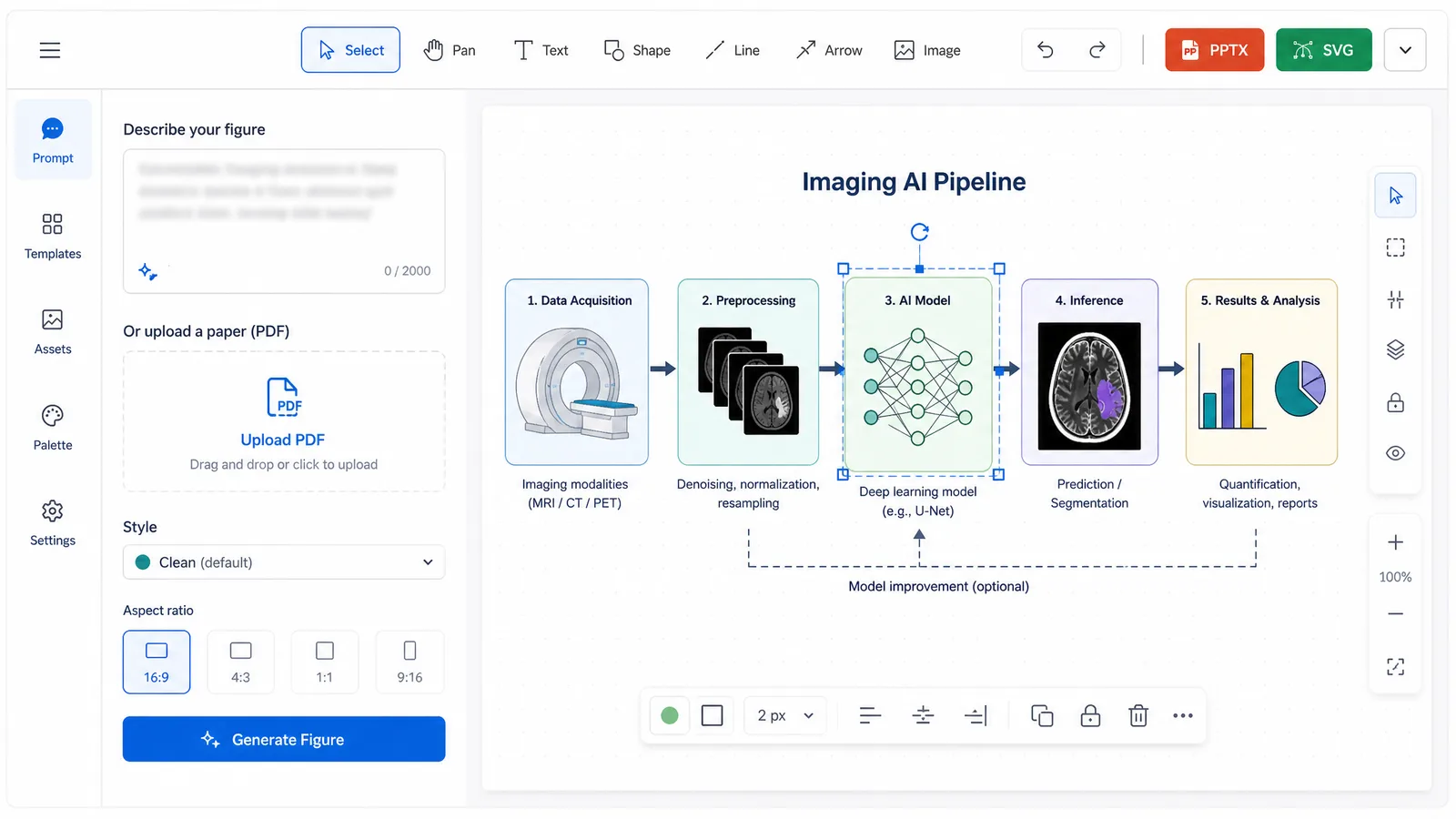Open the border style square swatch
The image size is (1456, 819).
(713, 716)
